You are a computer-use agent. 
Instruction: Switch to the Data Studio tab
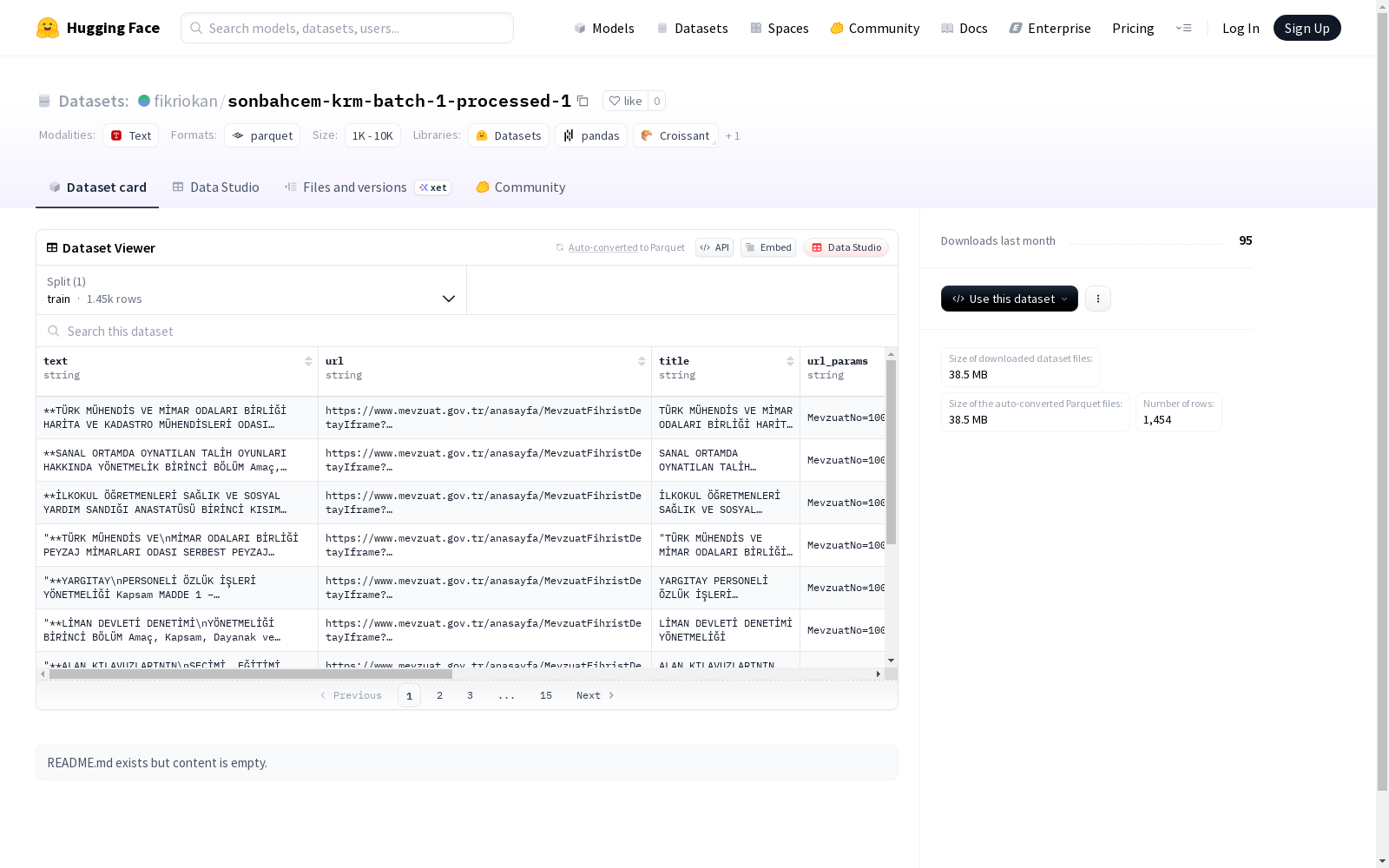coord(215,187)
